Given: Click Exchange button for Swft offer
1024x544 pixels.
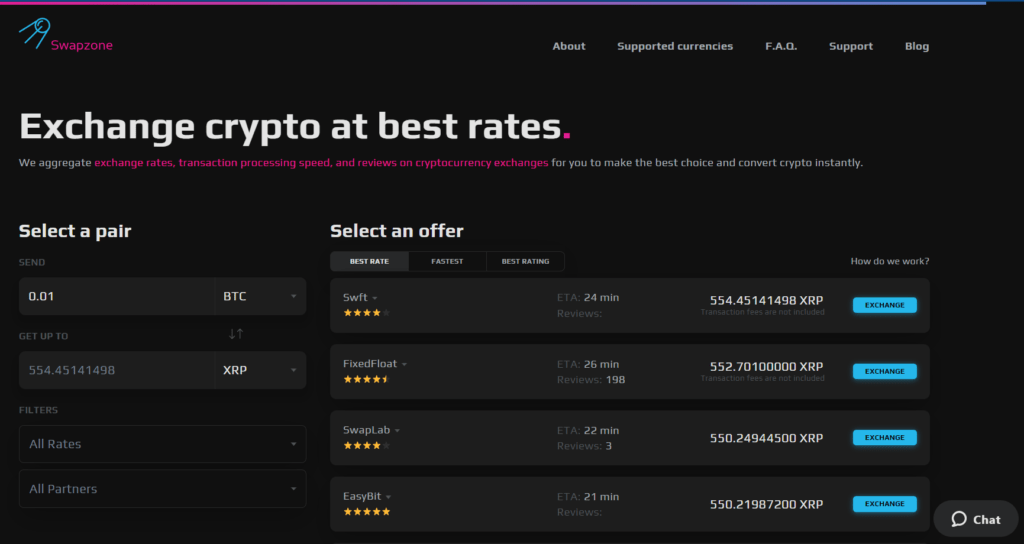Looking at the screenshot, I should [x=884, y=305].
